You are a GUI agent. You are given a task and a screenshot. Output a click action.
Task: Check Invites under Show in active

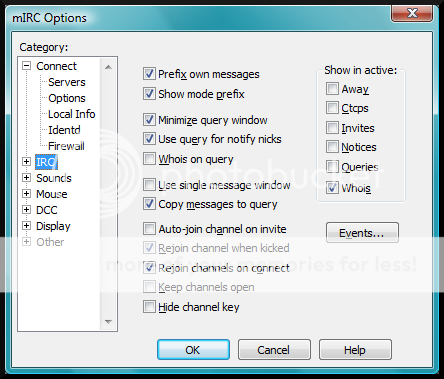tap(332, 128)
